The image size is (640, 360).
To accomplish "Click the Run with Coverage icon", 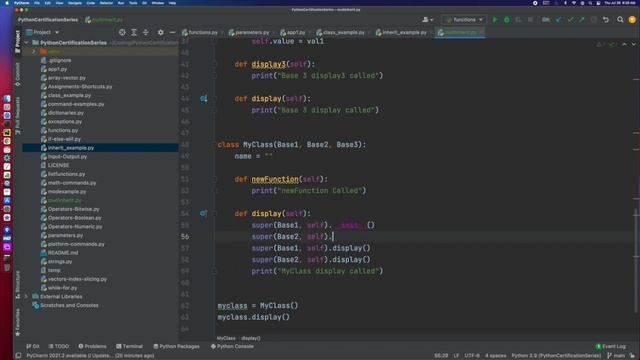I will click(518, 20).
